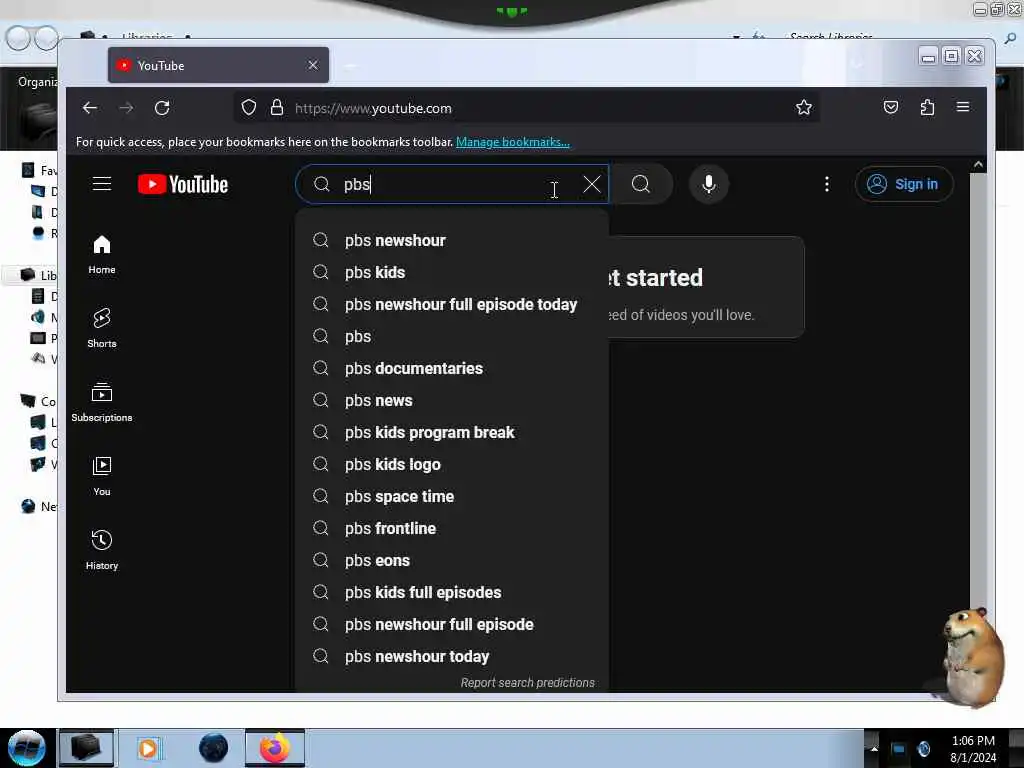
Task: Choose the plain 'pbs' suggestion
Action: (452, 336)
